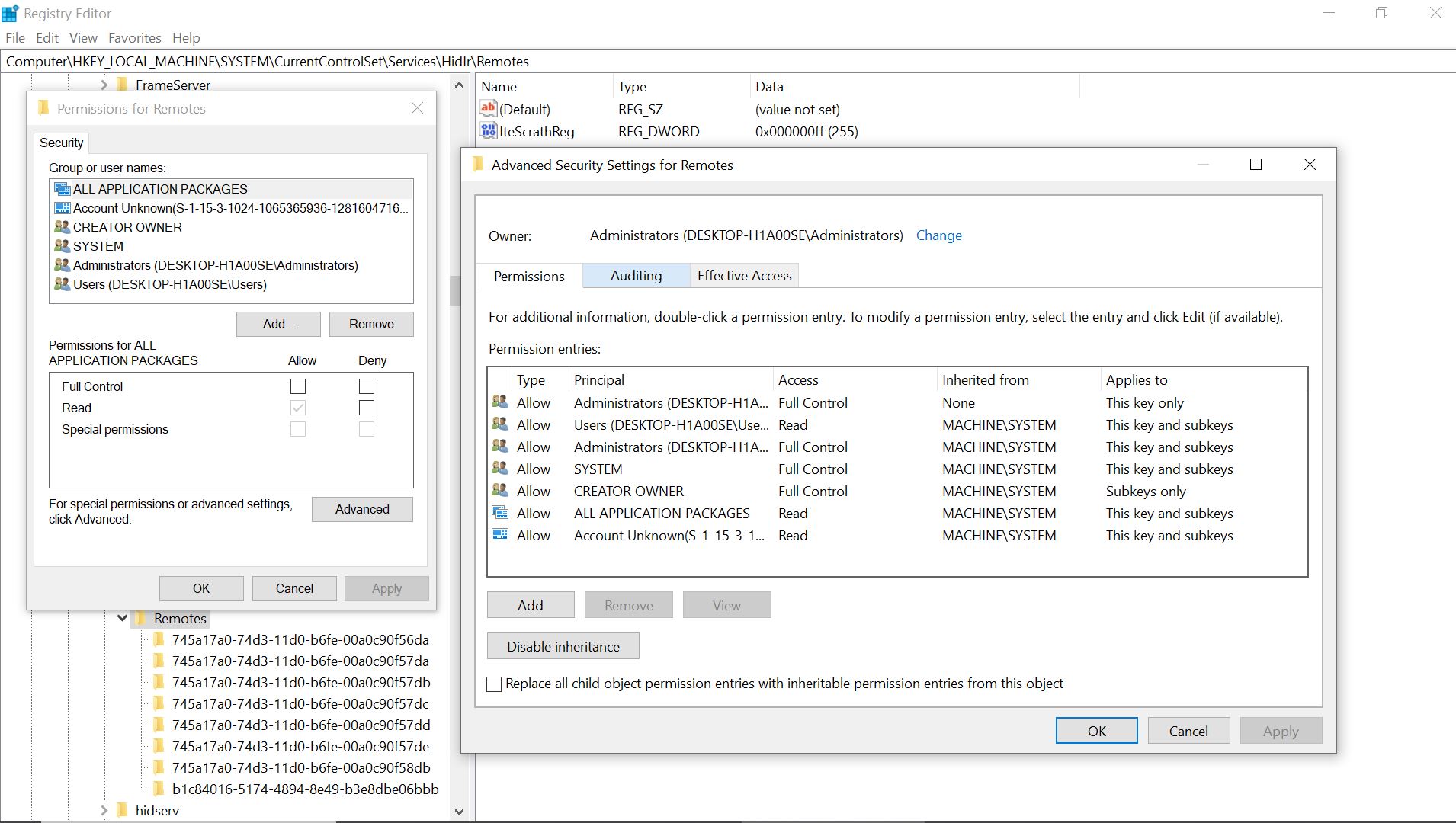Check Allow for Full Control
This screenshot has width=1456, height=823.
(x=298, y=386)
